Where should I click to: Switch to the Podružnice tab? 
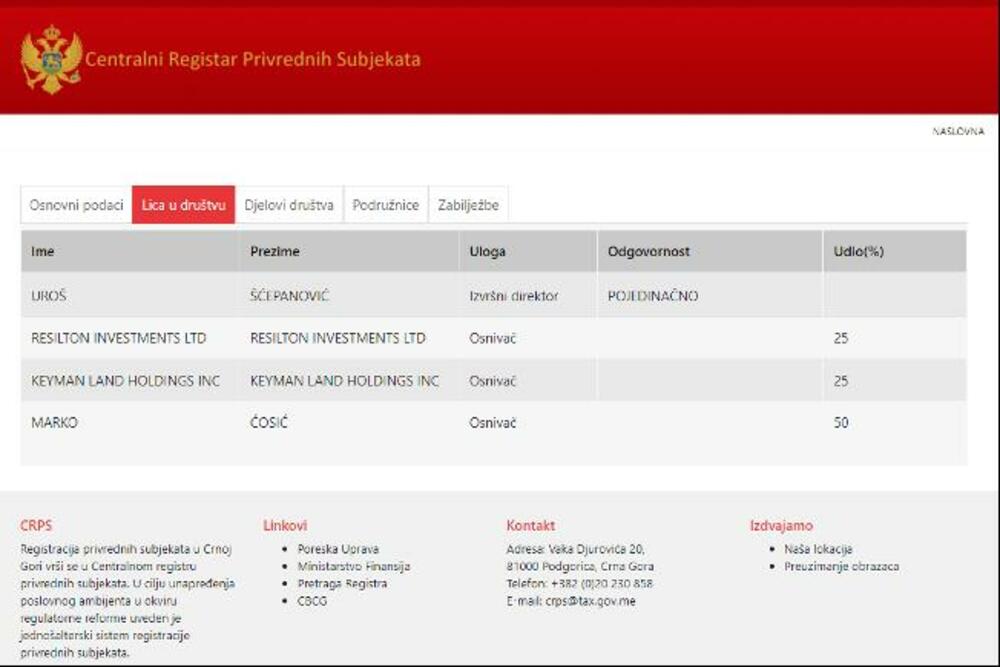click(385, 205)
